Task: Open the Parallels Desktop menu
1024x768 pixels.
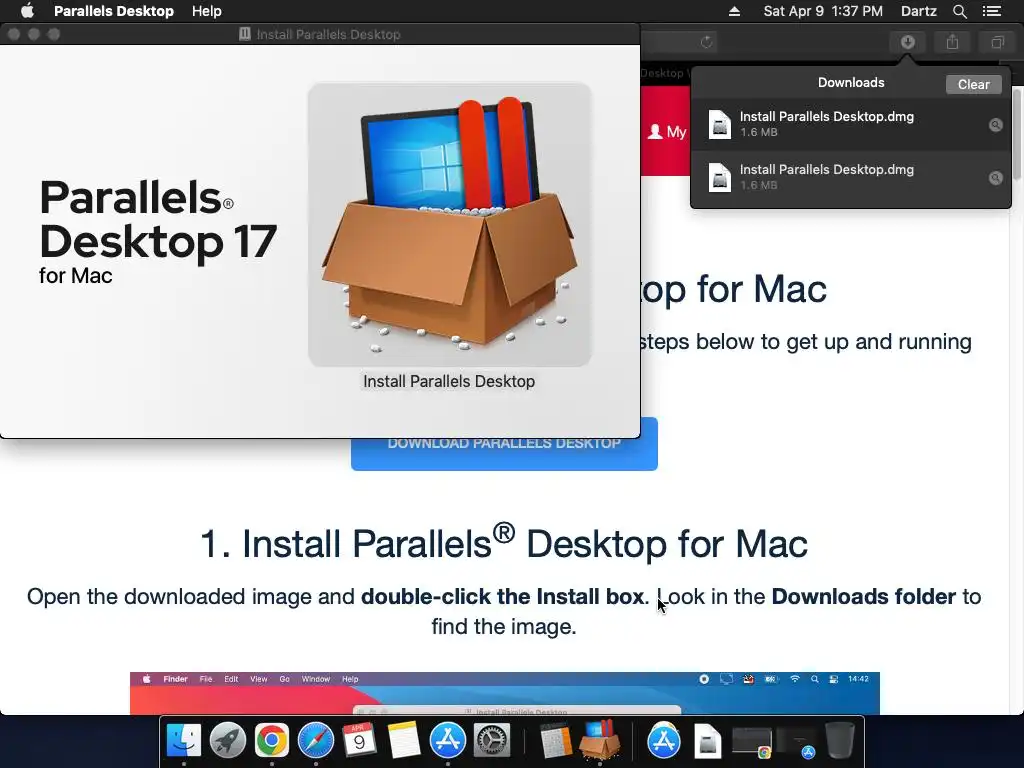Action: point(114,11)
